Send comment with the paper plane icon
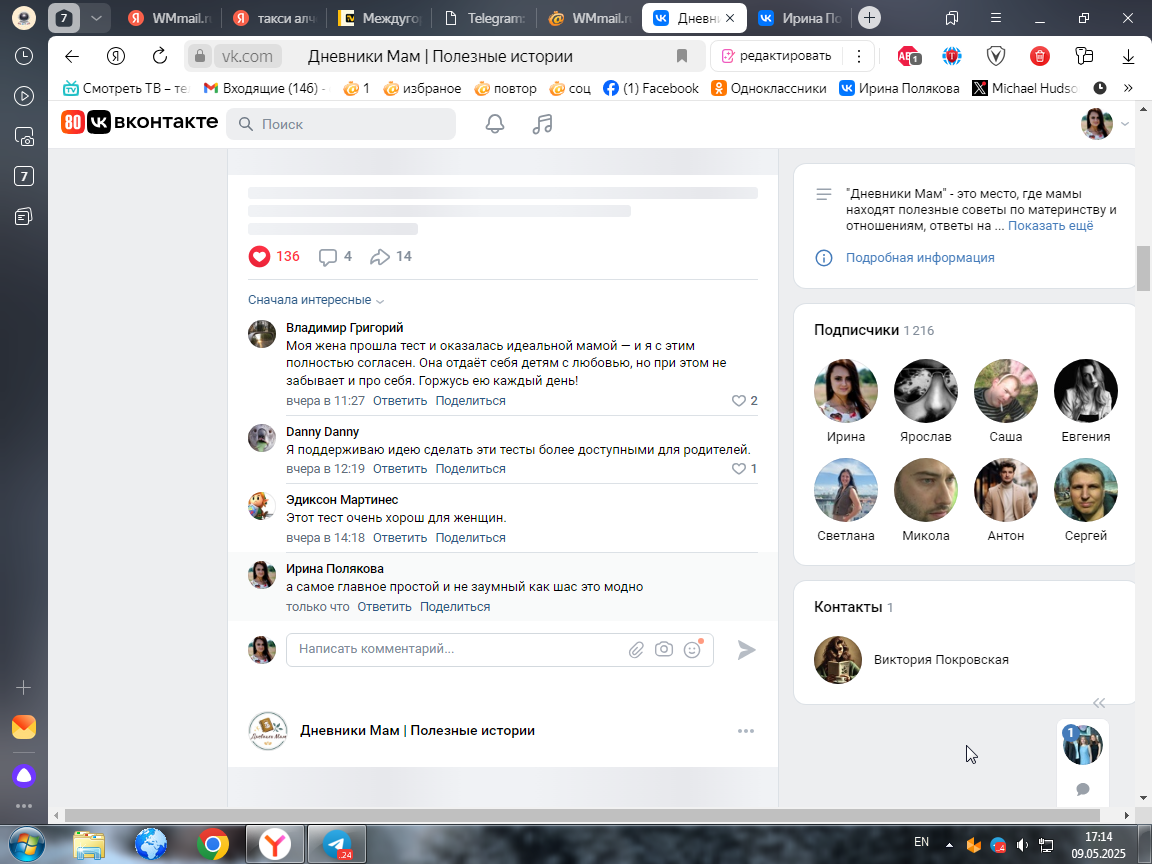Viewport: 1152px width, 864px height. [x=746, y=649]
